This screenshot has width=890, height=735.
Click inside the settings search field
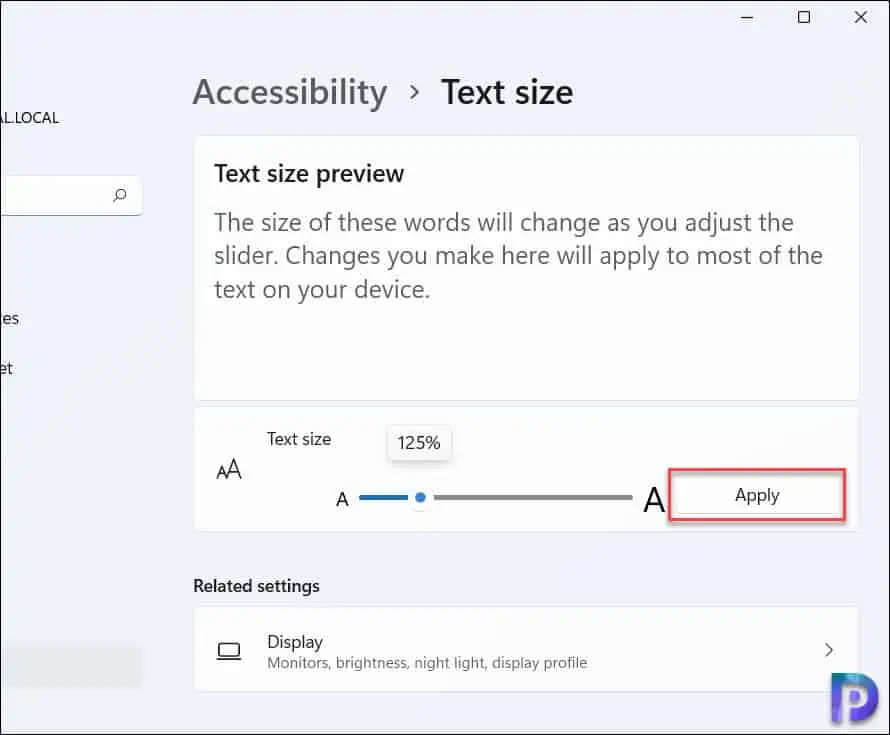pos(70,195)
